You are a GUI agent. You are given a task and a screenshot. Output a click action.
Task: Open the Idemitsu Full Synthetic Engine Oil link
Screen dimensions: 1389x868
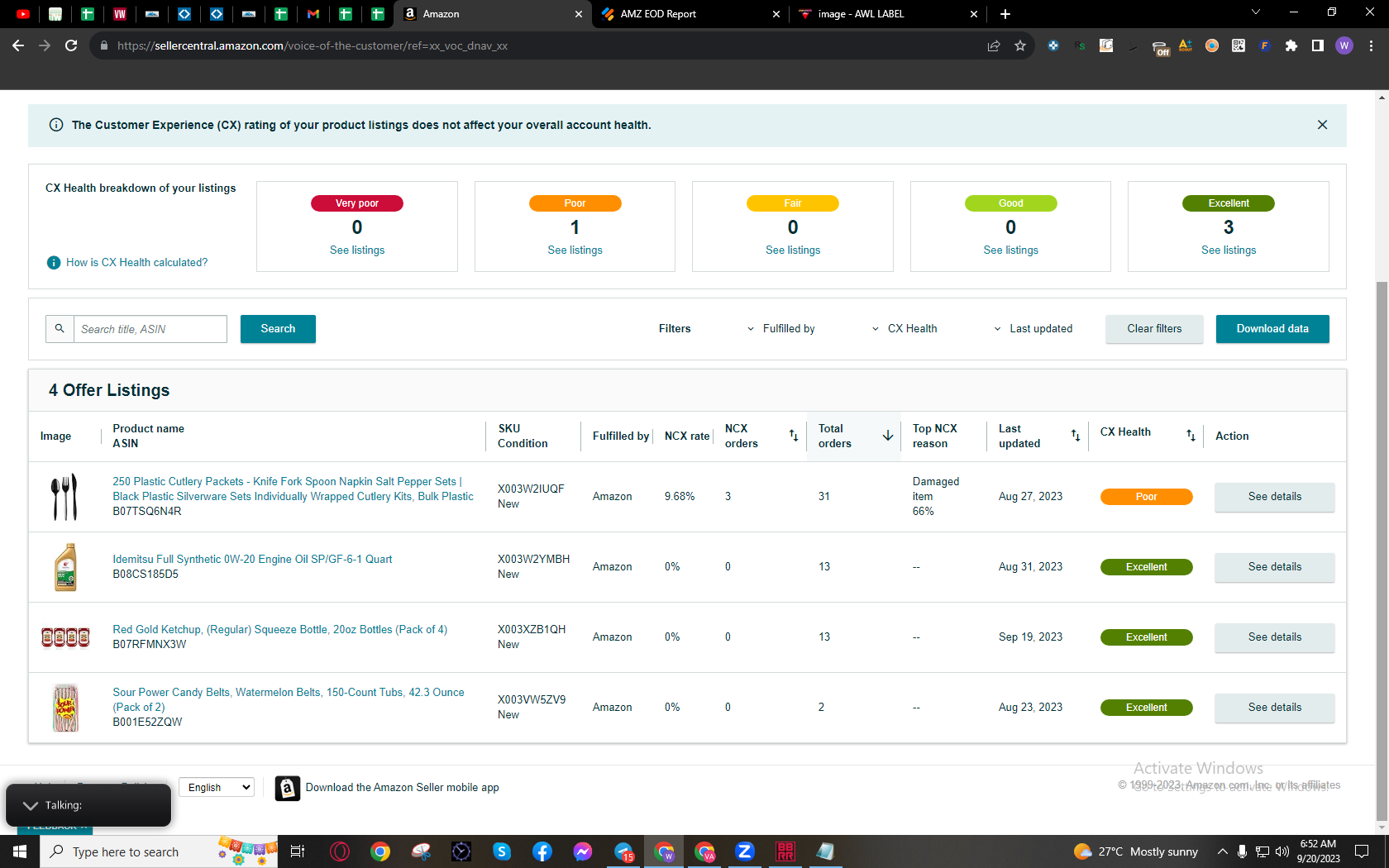(x=252, y=560)
